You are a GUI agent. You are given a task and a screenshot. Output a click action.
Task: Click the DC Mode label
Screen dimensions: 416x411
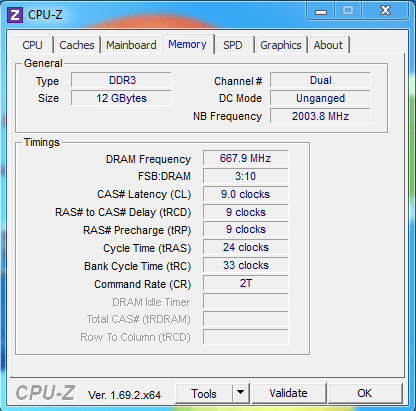[x=240, y=98]
